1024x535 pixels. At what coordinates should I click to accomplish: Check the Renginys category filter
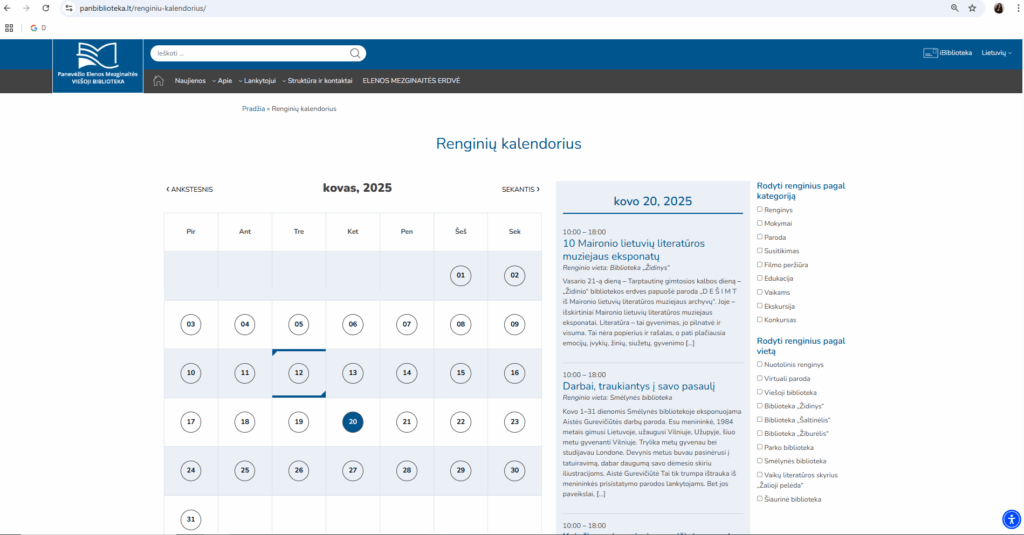point(760,210)
